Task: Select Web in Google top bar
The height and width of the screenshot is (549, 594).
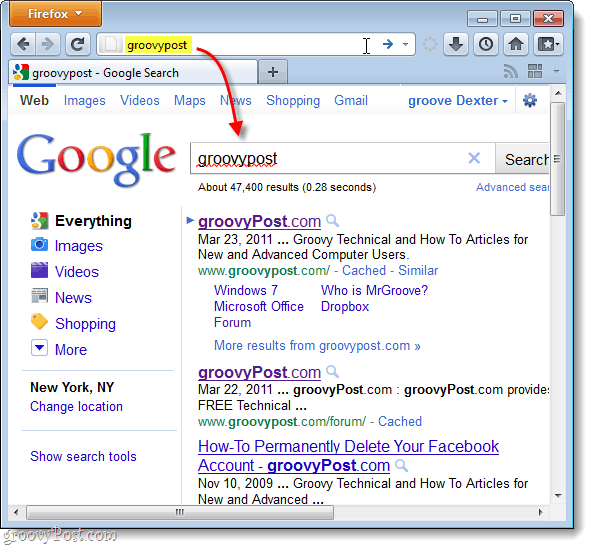Action: pos(34,100)
